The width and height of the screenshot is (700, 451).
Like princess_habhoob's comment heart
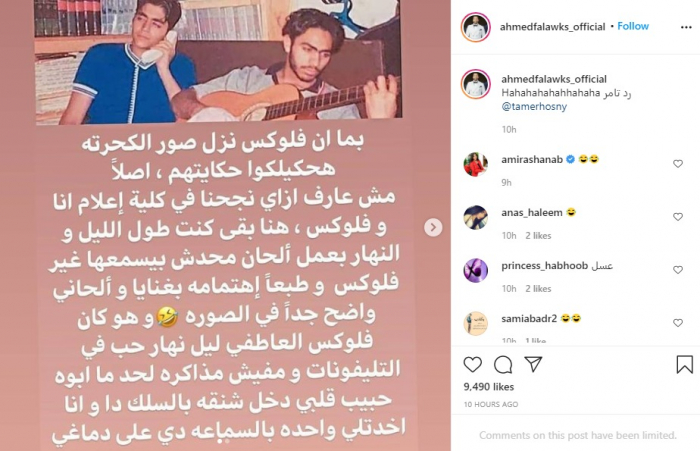(678, 270)
